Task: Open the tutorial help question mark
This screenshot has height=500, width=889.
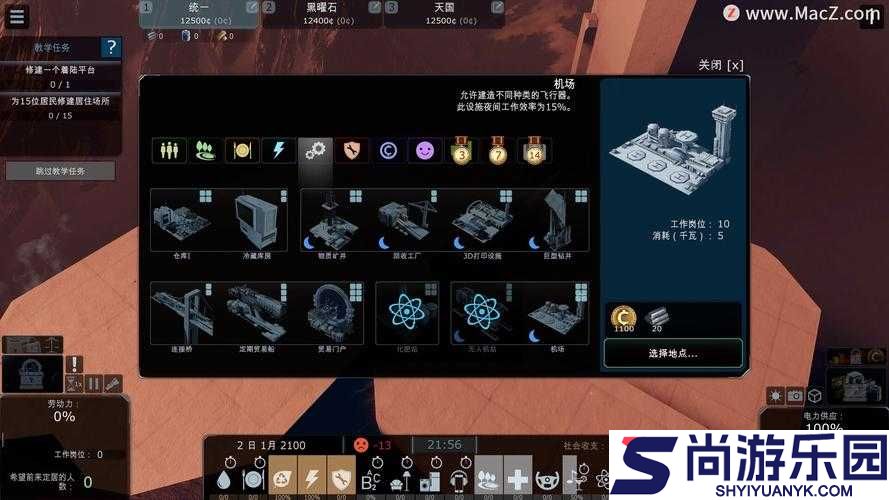Action: [111, 47]
